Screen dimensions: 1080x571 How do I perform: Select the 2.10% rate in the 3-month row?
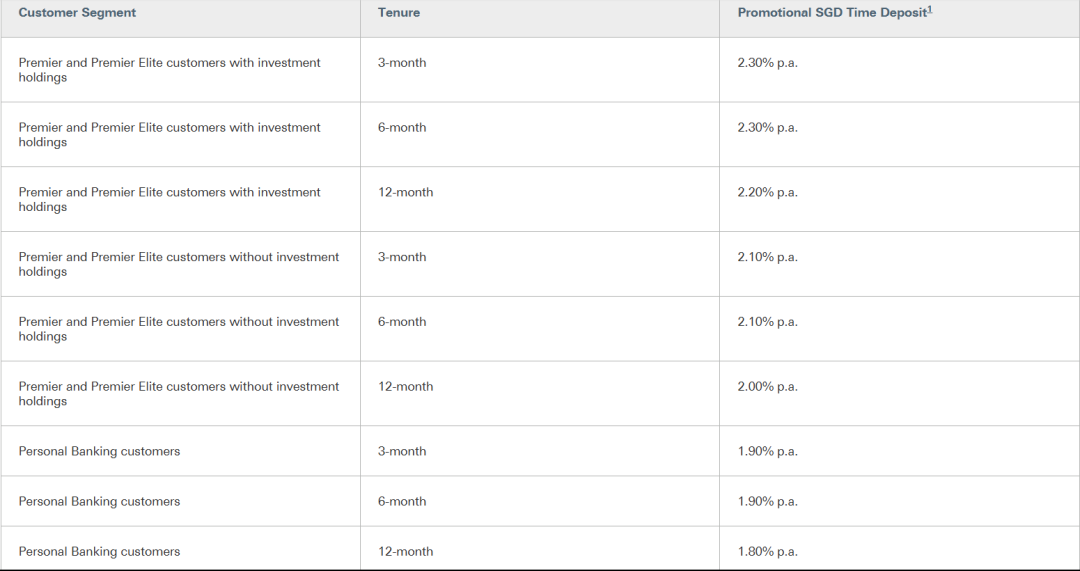pyautogui.click(x=767, y=257)
